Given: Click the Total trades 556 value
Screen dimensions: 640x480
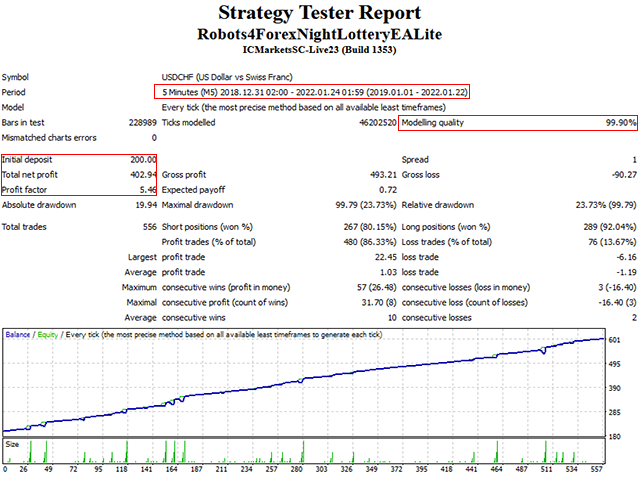Looking at the screenshot, I should (147, 228).
